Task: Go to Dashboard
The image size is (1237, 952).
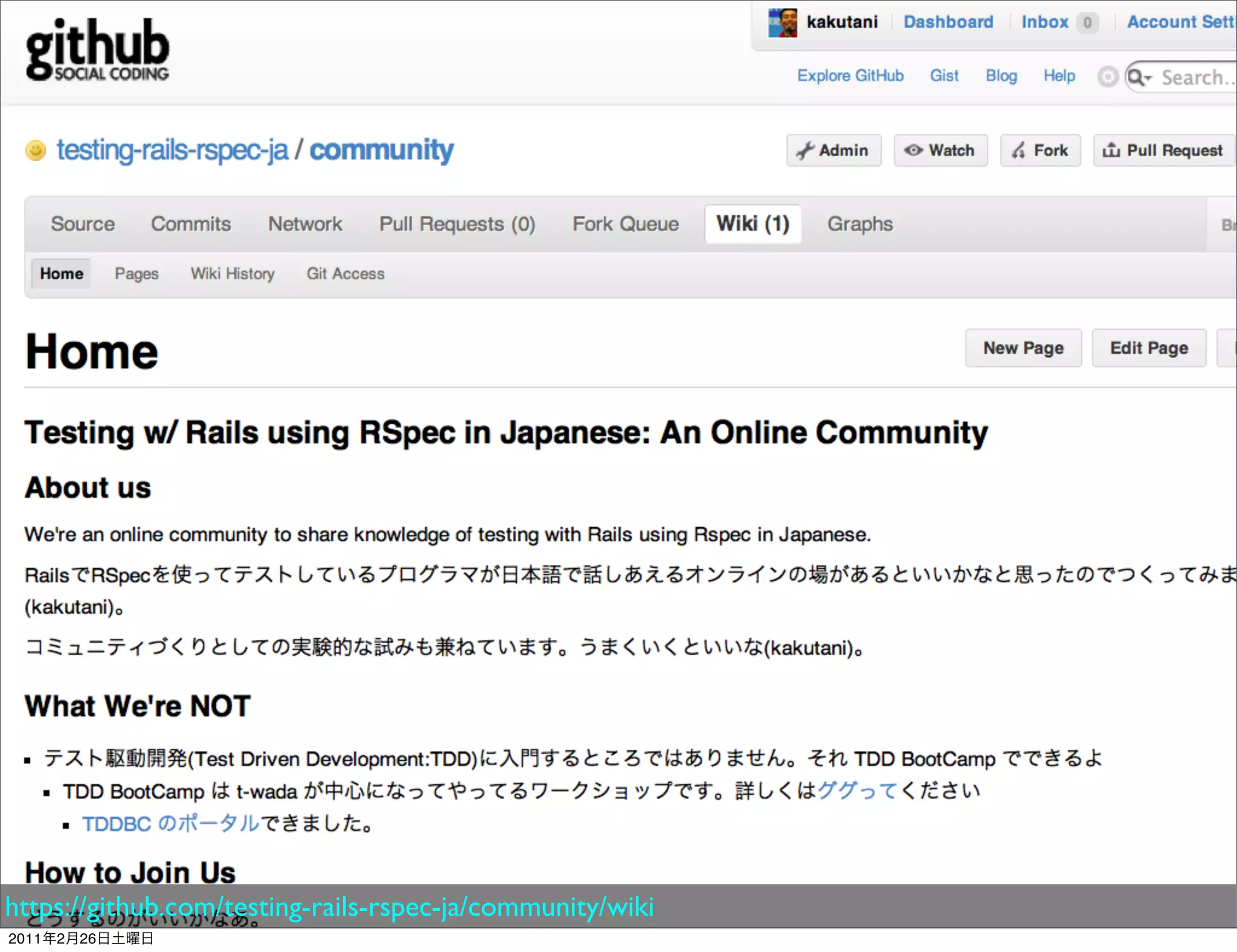Action: tap(948, 22)
